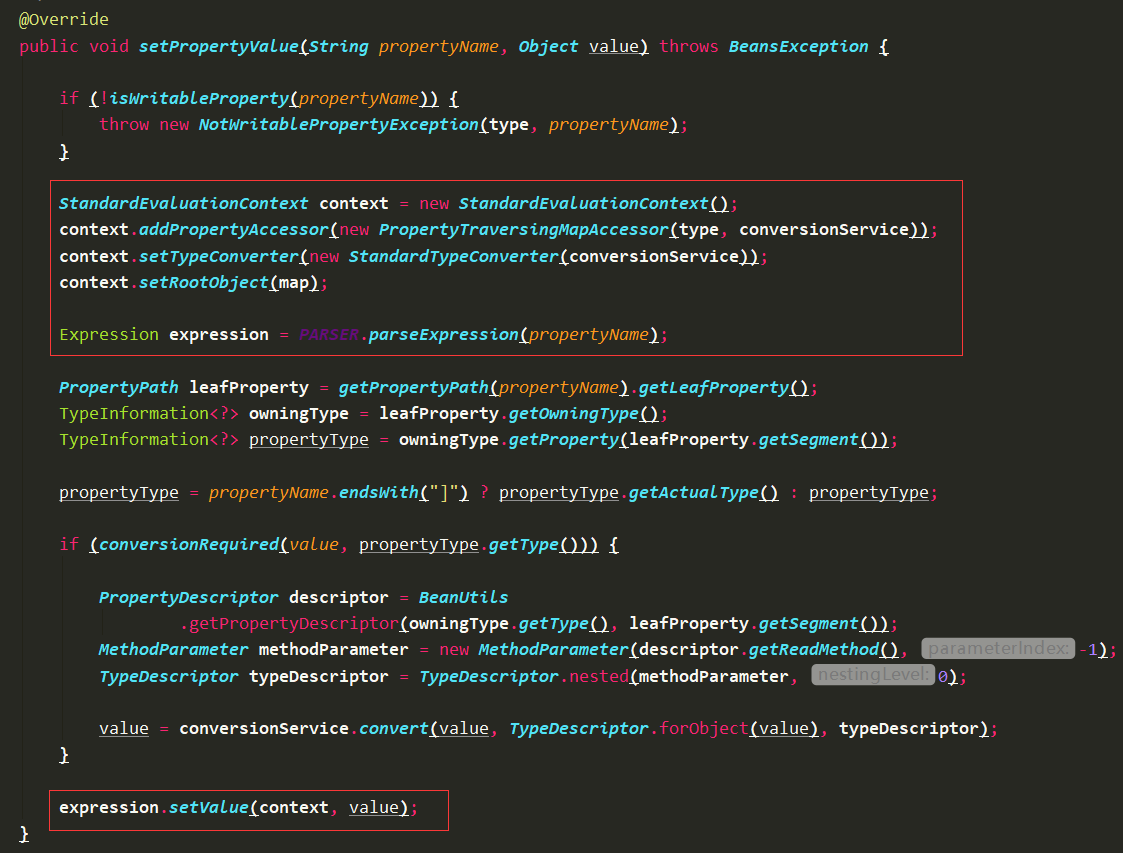The image size is (1123, 853).
Task: Click the parseExpression method call
Action: pyautogui.click(x=443, y=335)
